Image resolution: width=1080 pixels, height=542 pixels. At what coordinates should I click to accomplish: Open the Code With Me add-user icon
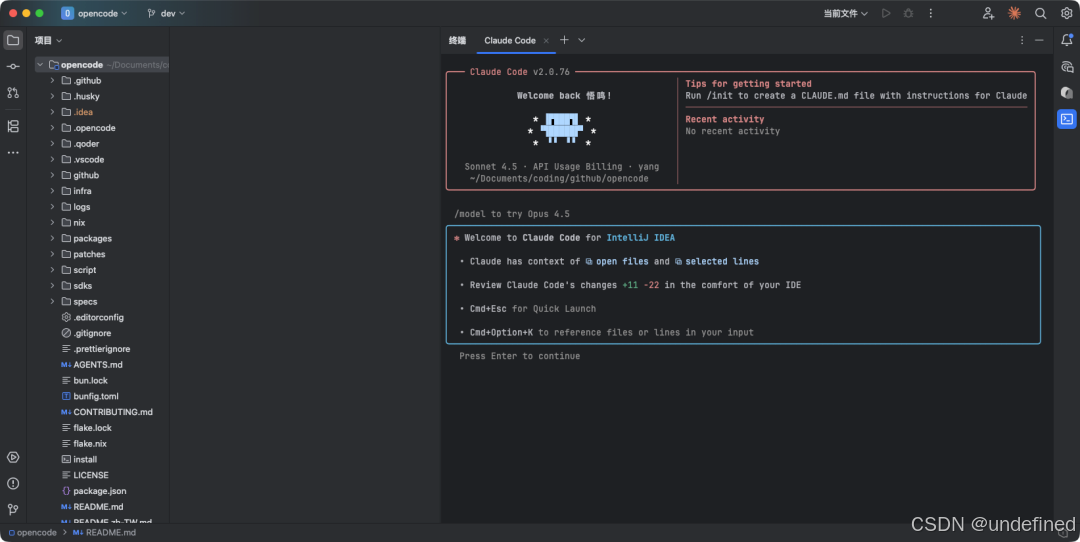(988, 13)
